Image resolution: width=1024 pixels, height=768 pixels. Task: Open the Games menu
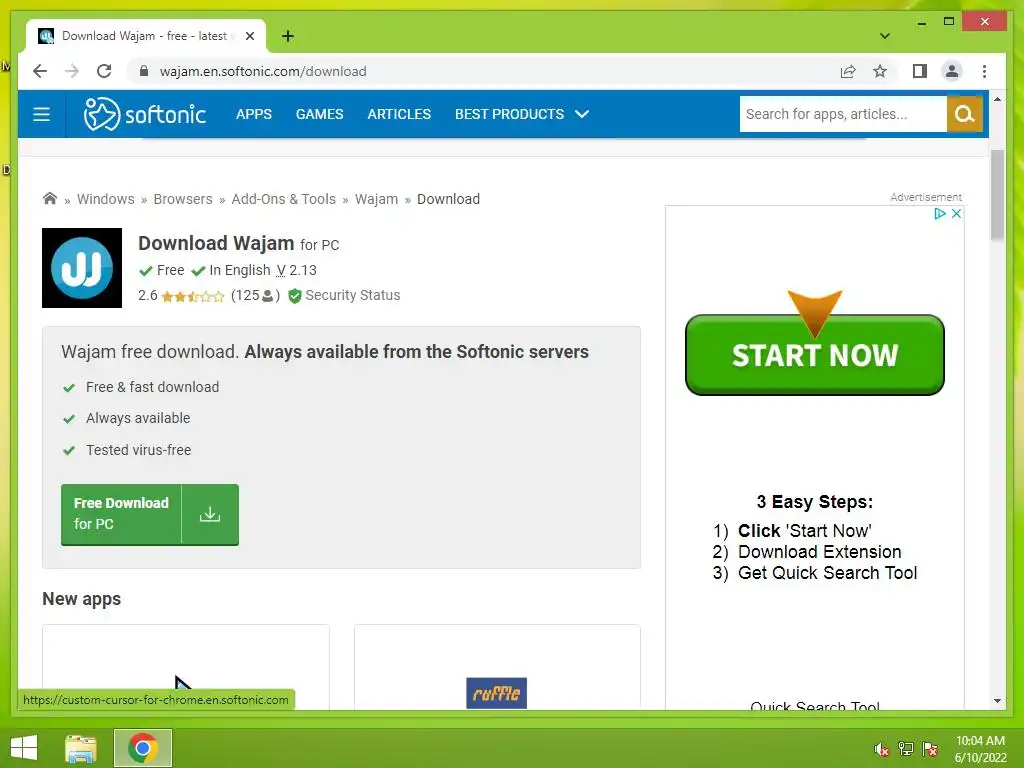(319, 114)
